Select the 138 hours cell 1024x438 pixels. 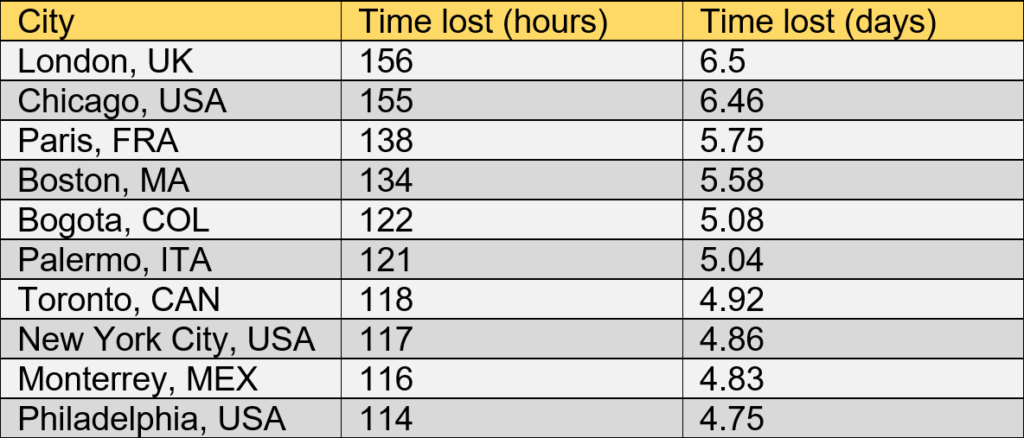click(x=385, y=141)
